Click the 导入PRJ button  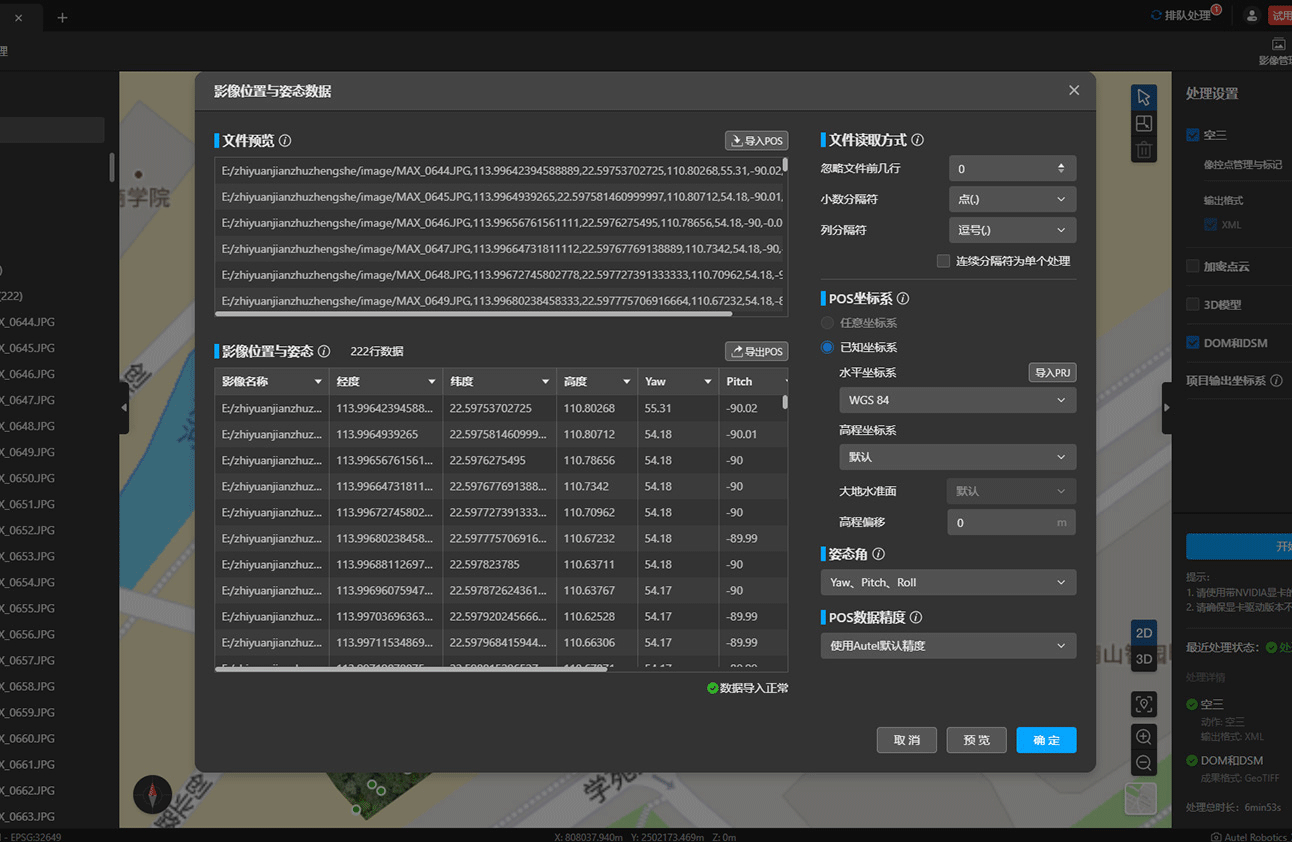pos(1052,373)
